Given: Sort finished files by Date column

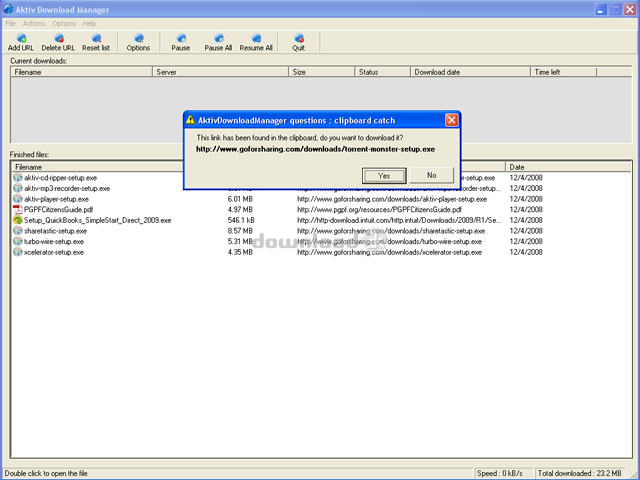Looking at the screenshot, I should [x=568, y=167].
